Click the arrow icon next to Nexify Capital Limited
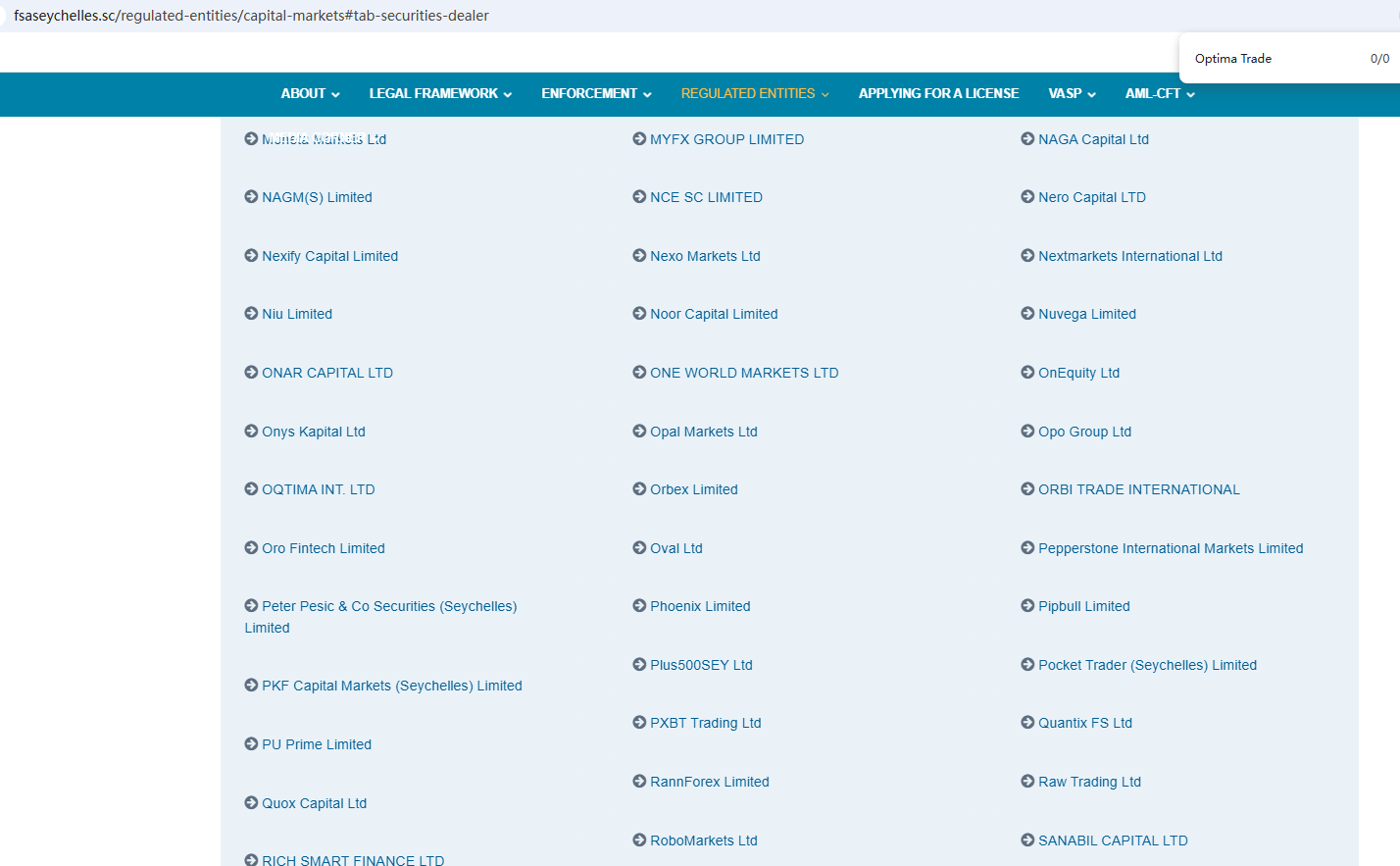This screenshot has height=866, width=1400. point(251,256)
